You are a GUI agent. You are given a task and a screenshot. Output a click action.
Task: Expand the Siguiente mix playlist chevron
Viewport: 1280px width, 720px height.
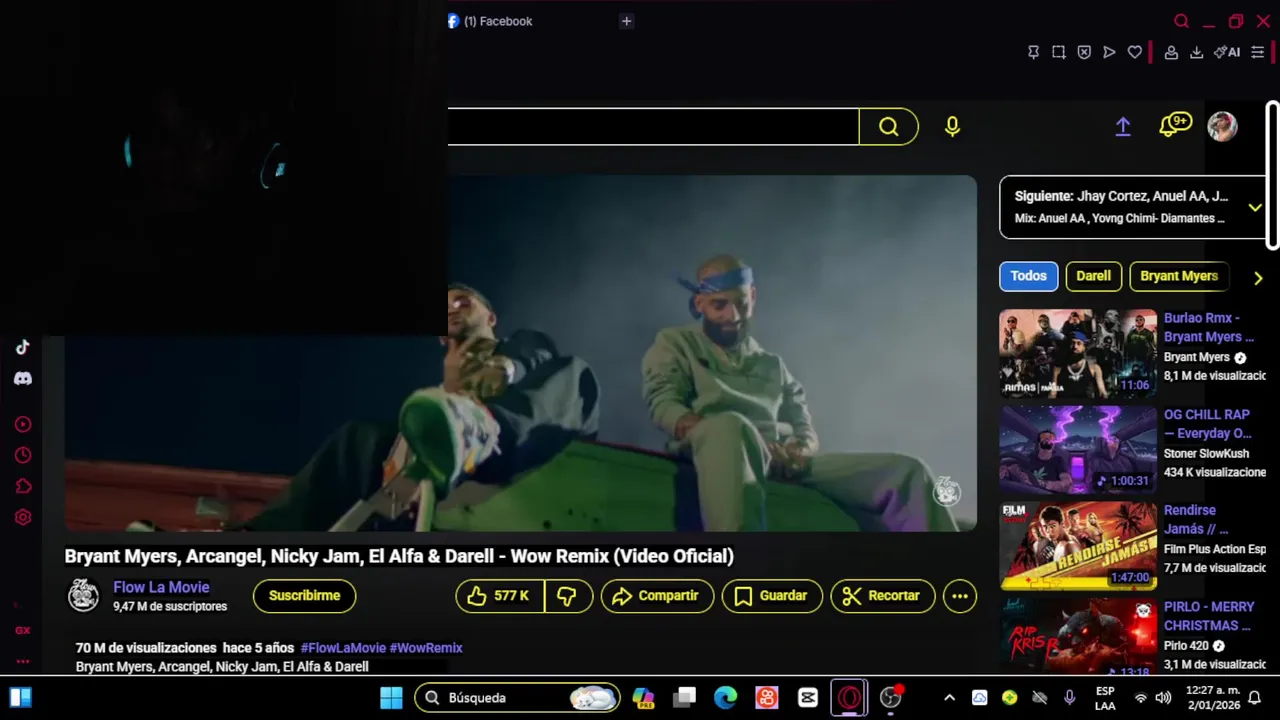coord(1255,208)
